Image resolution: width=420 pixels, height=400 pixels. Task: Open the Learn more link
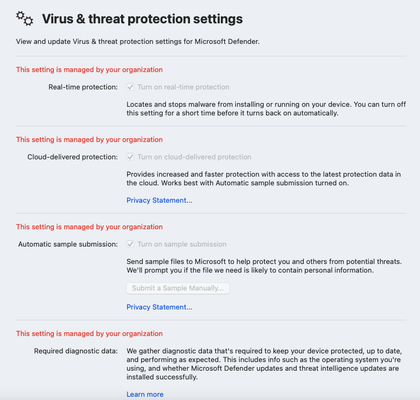(x=145, y=394)
